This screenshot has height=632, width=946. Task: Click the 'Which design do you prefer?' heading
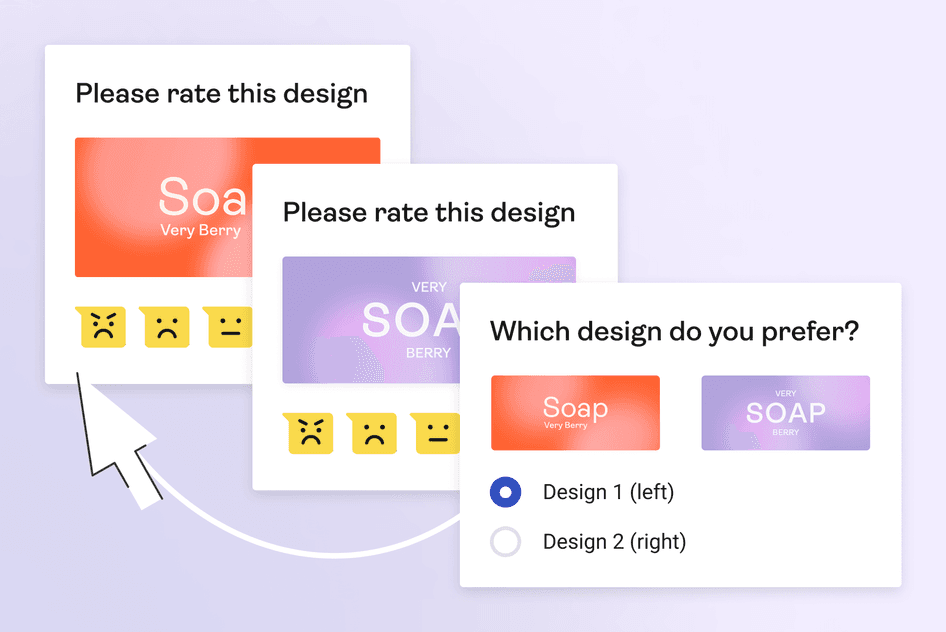point(674,332)
